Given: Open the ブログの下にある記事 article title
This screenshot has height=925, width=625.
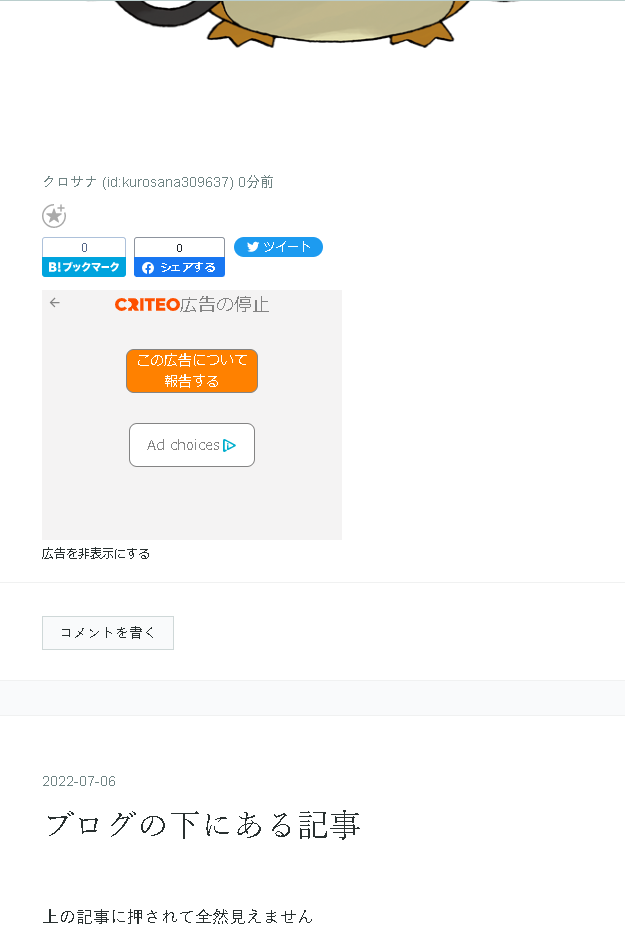Looking at the screenshot, I should tap(203, 824).
